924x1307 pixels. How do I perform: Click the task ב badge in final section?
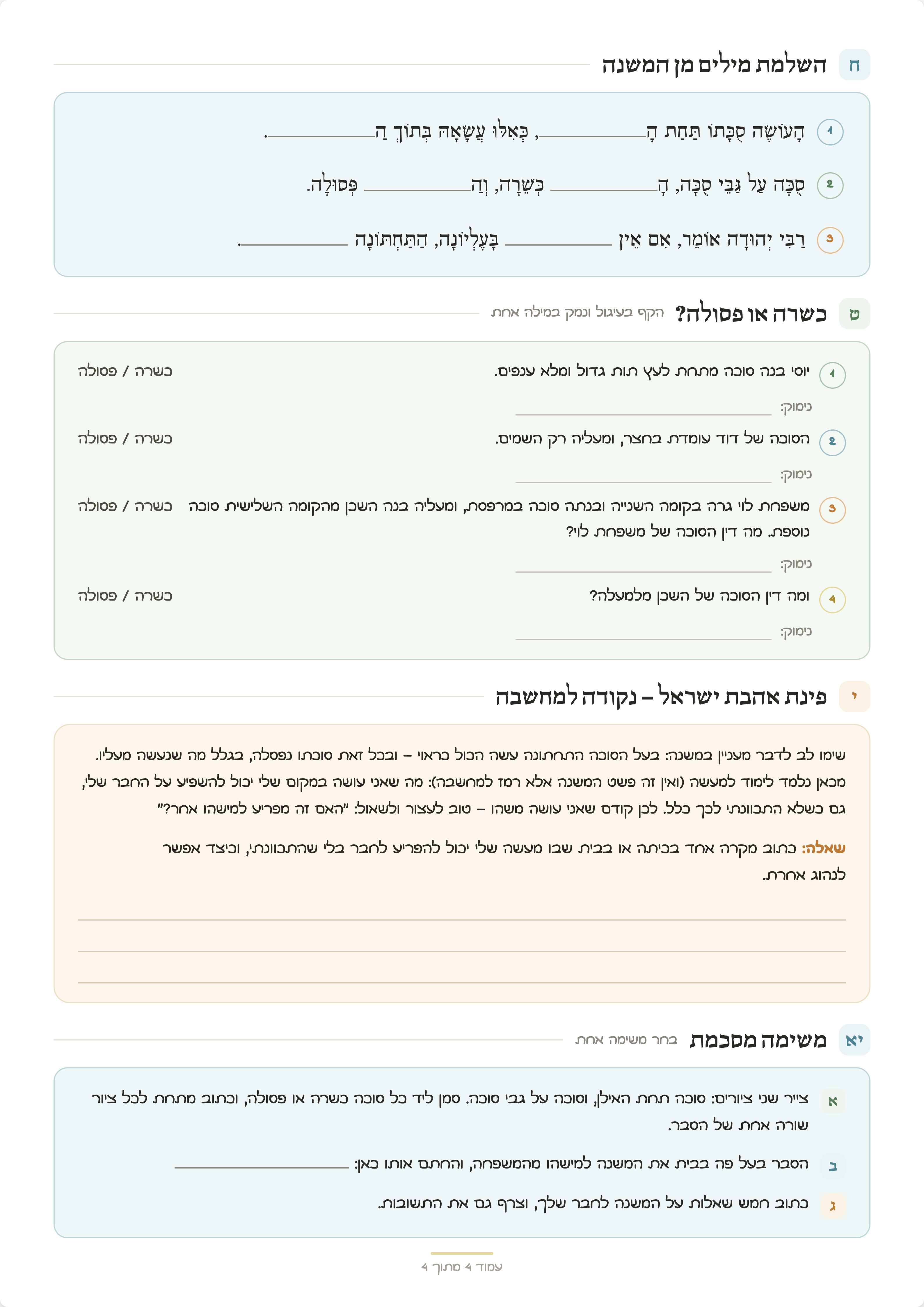833,1166
